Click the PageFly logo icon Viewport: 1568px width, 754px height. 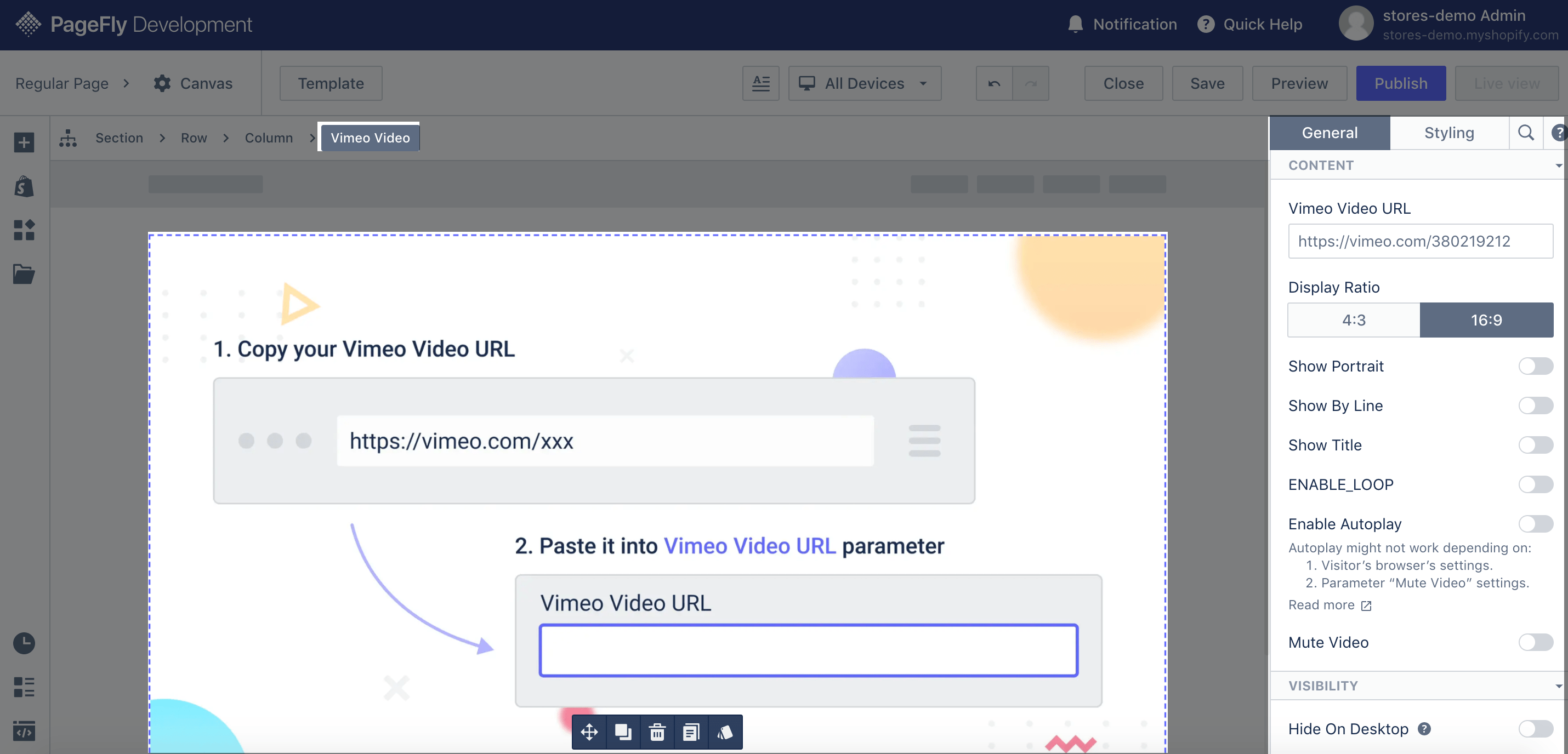pos(28,24)
